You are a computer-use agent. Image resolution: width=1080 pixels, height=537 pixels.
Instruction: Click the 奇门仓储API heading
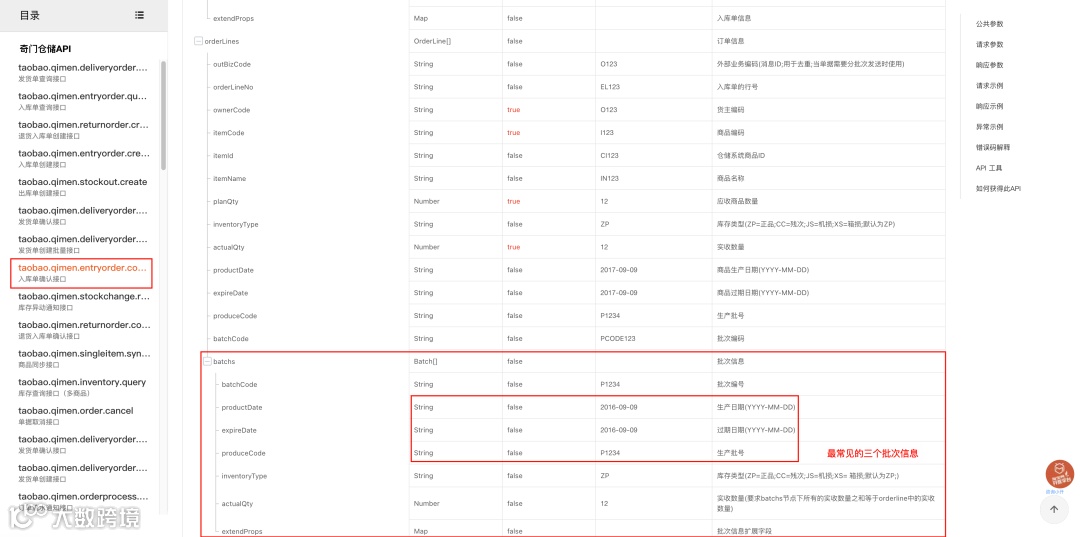45,49
